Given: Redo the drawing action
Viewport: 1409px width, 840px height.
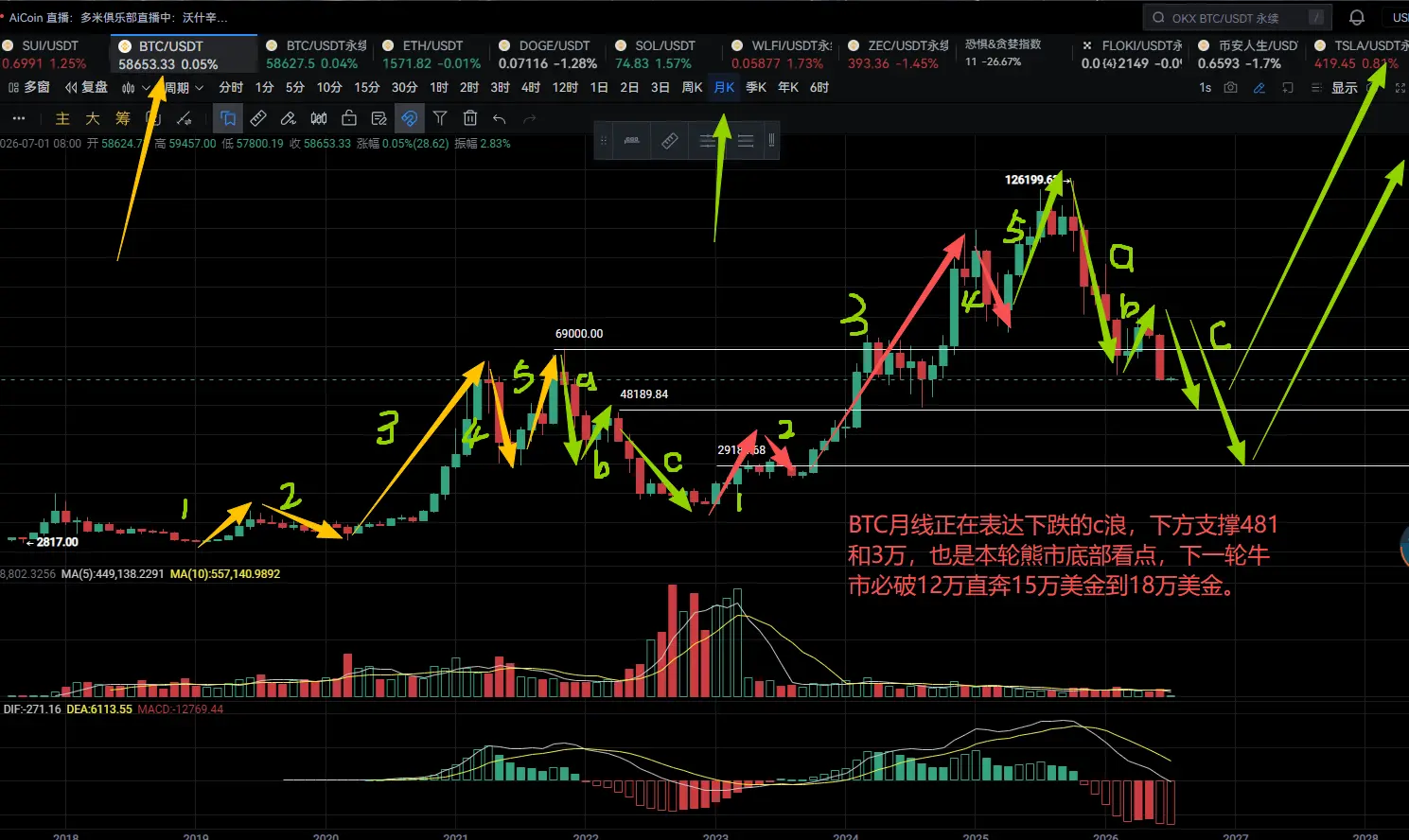Looking at the screenshot, I should [x=530, y=118].
